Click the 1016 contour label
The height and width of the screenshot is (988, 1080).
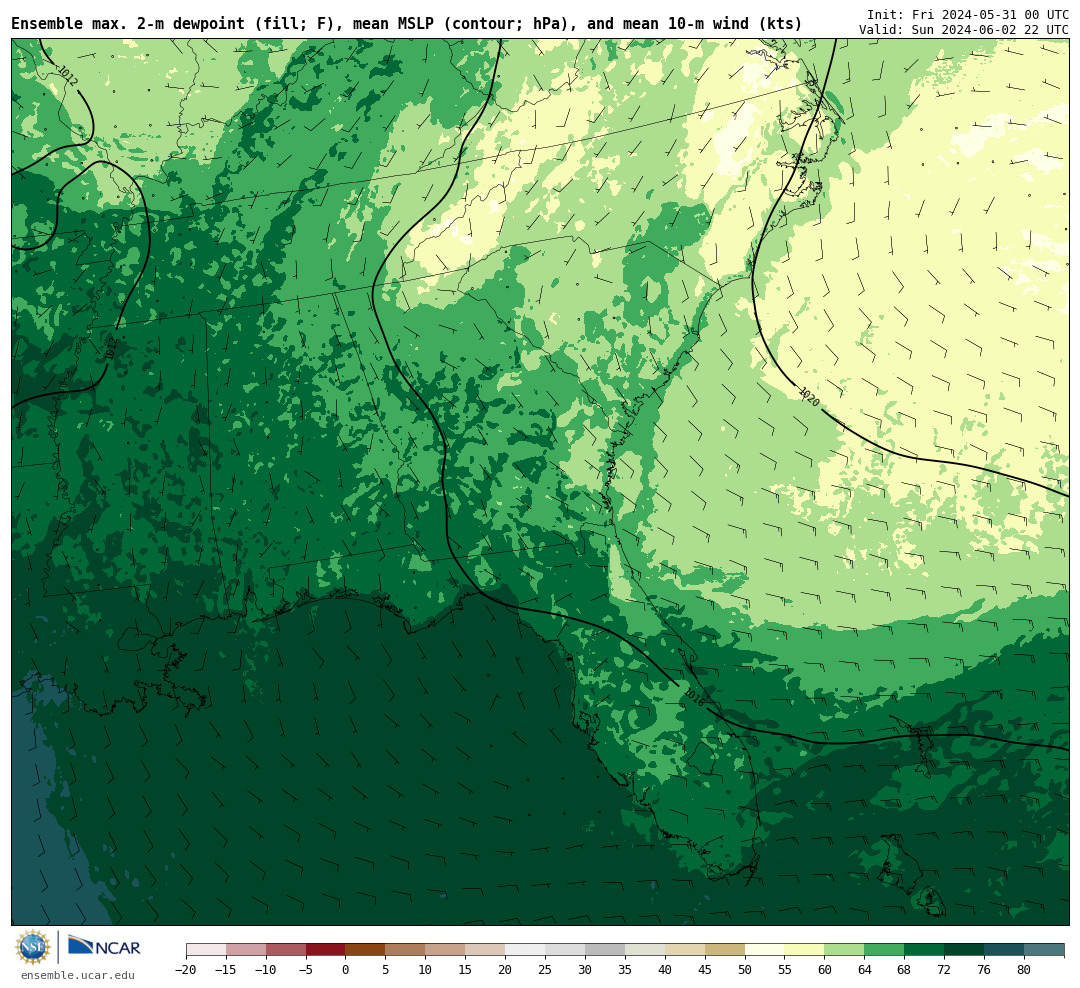pyautogui.click(x=694, y=697)
